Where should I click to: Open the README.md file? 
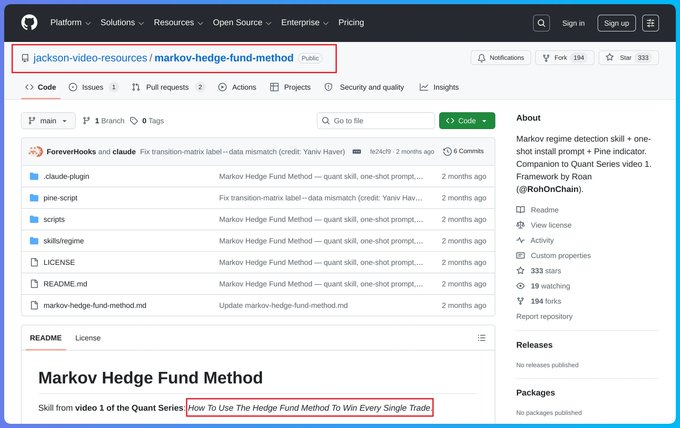(x=65, y=284)
